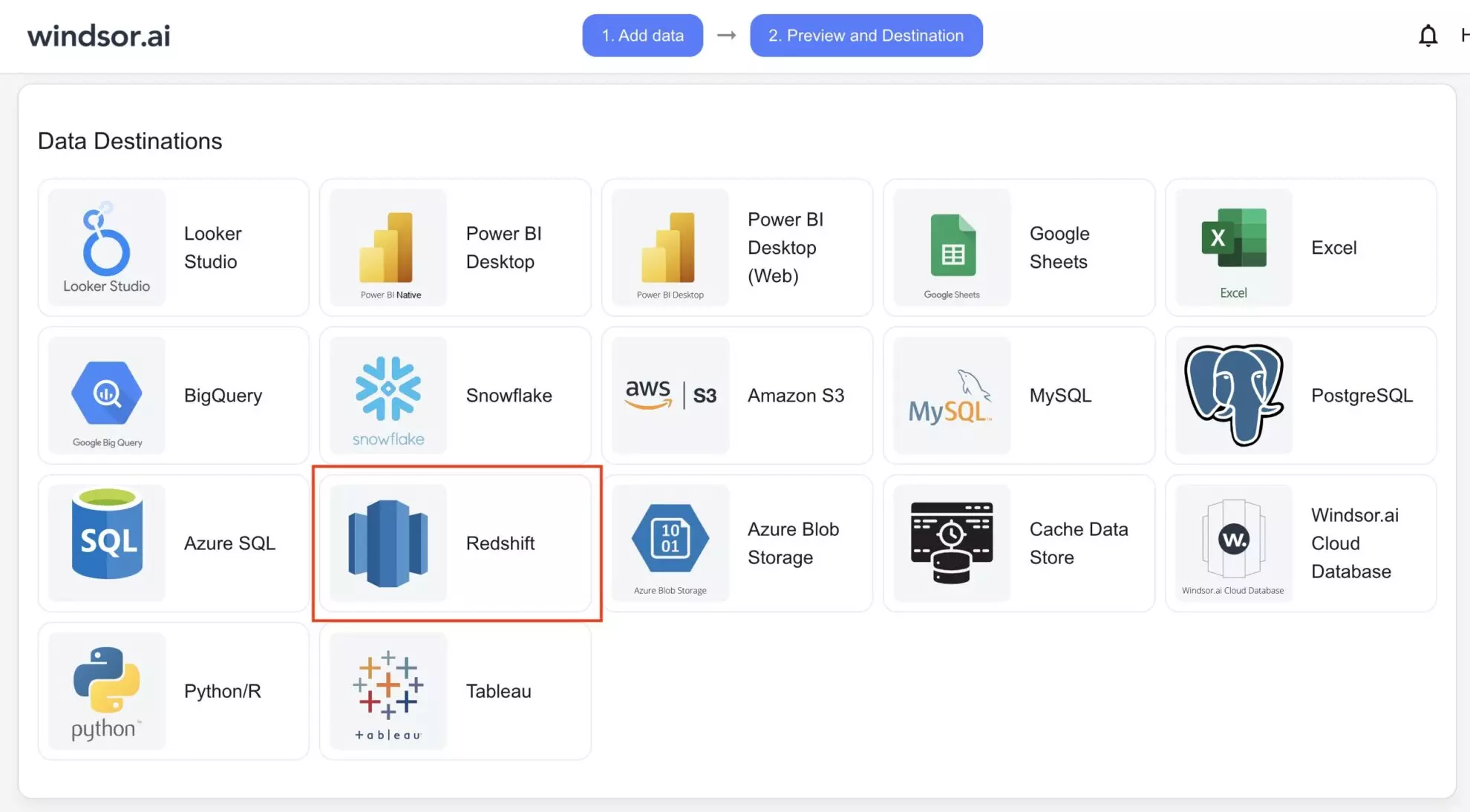Click the windsor.ai home logo
Screen dimensions: 1470x812
[99, 36]
